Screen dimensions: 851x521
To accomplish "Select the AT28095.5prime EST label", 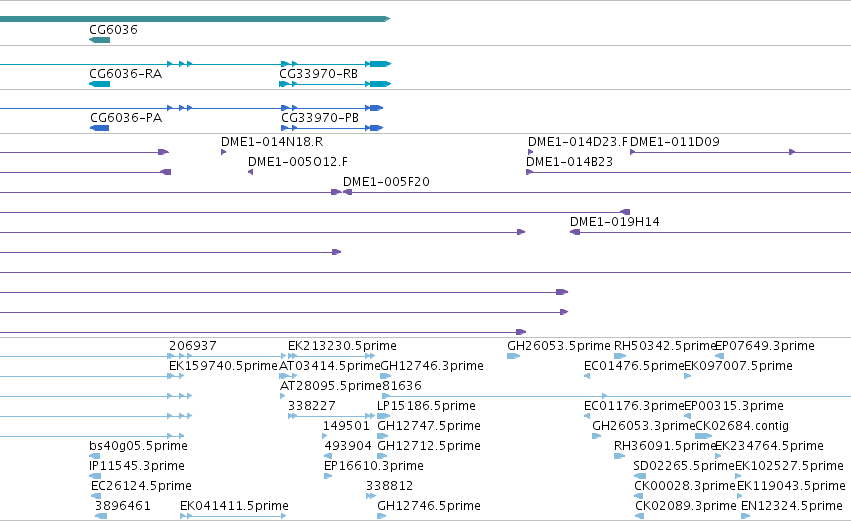I will (331, 386).
